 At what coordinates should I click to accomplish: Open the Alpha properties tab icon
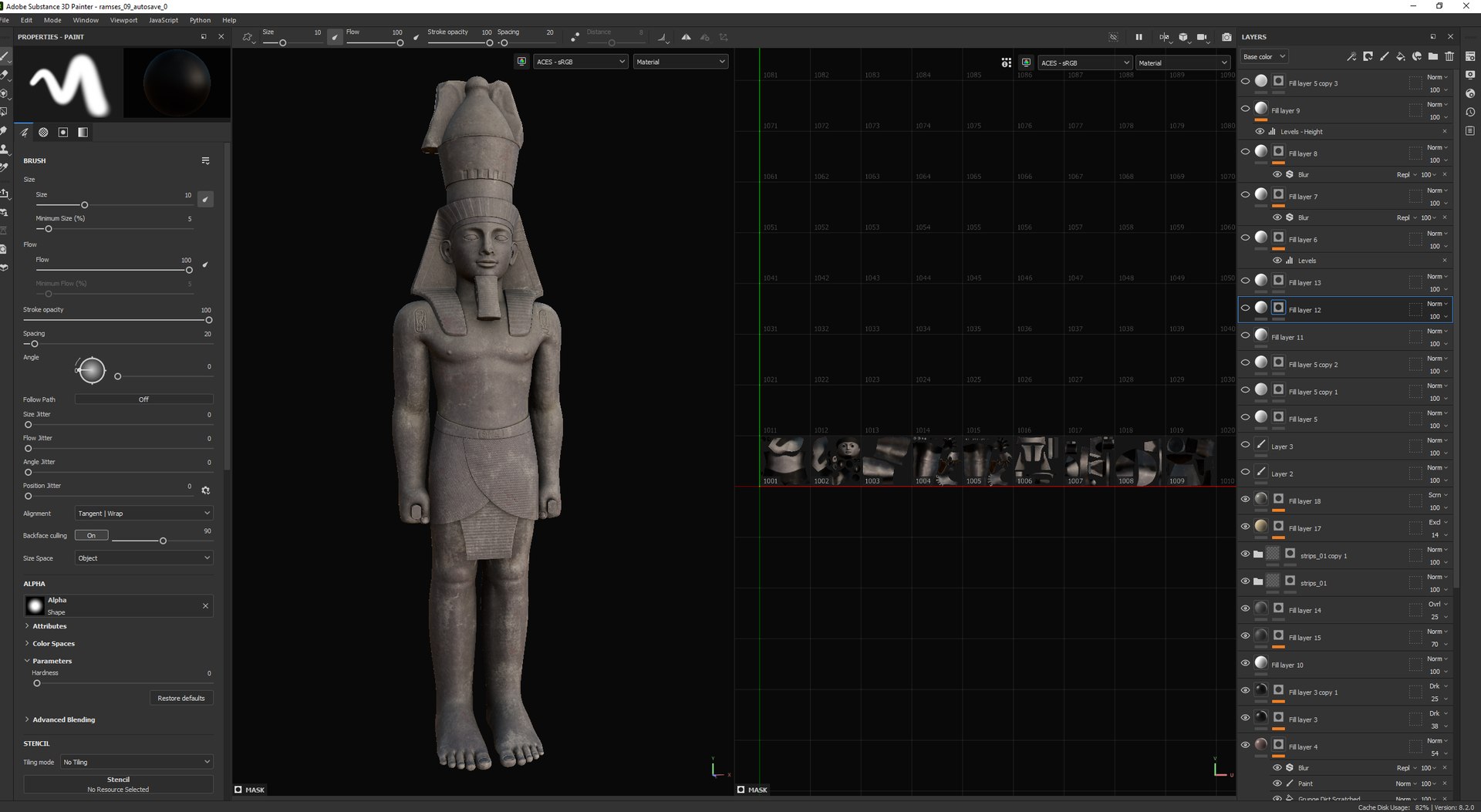[43, 133]
